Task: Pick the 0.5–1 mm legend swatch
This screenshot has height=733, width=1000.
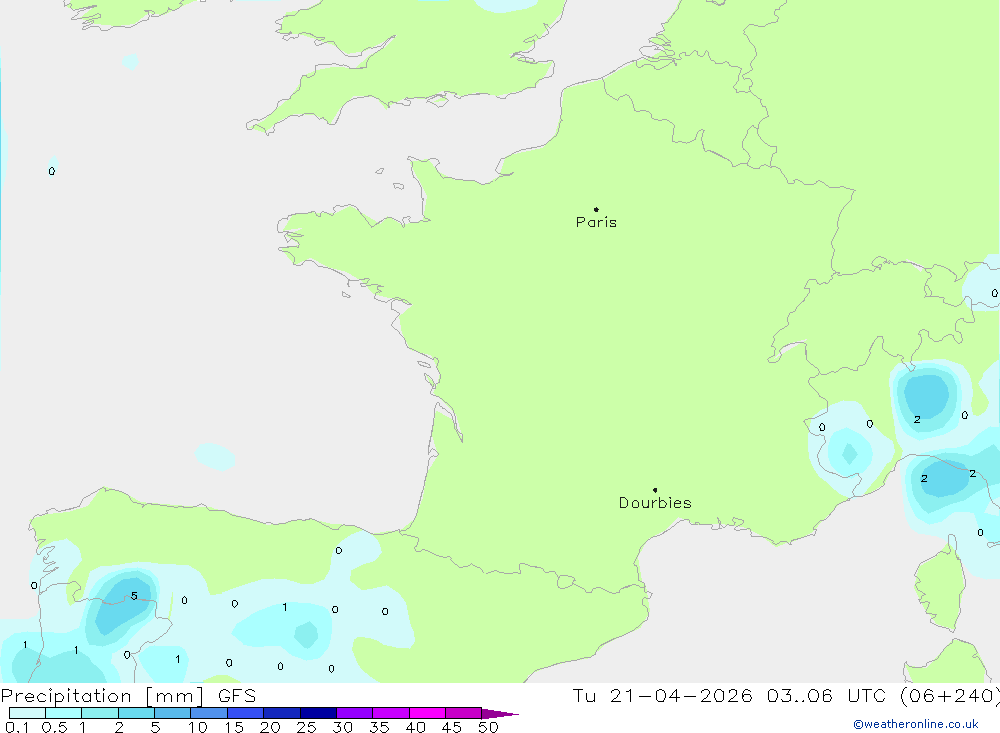Action: (64, 713)
